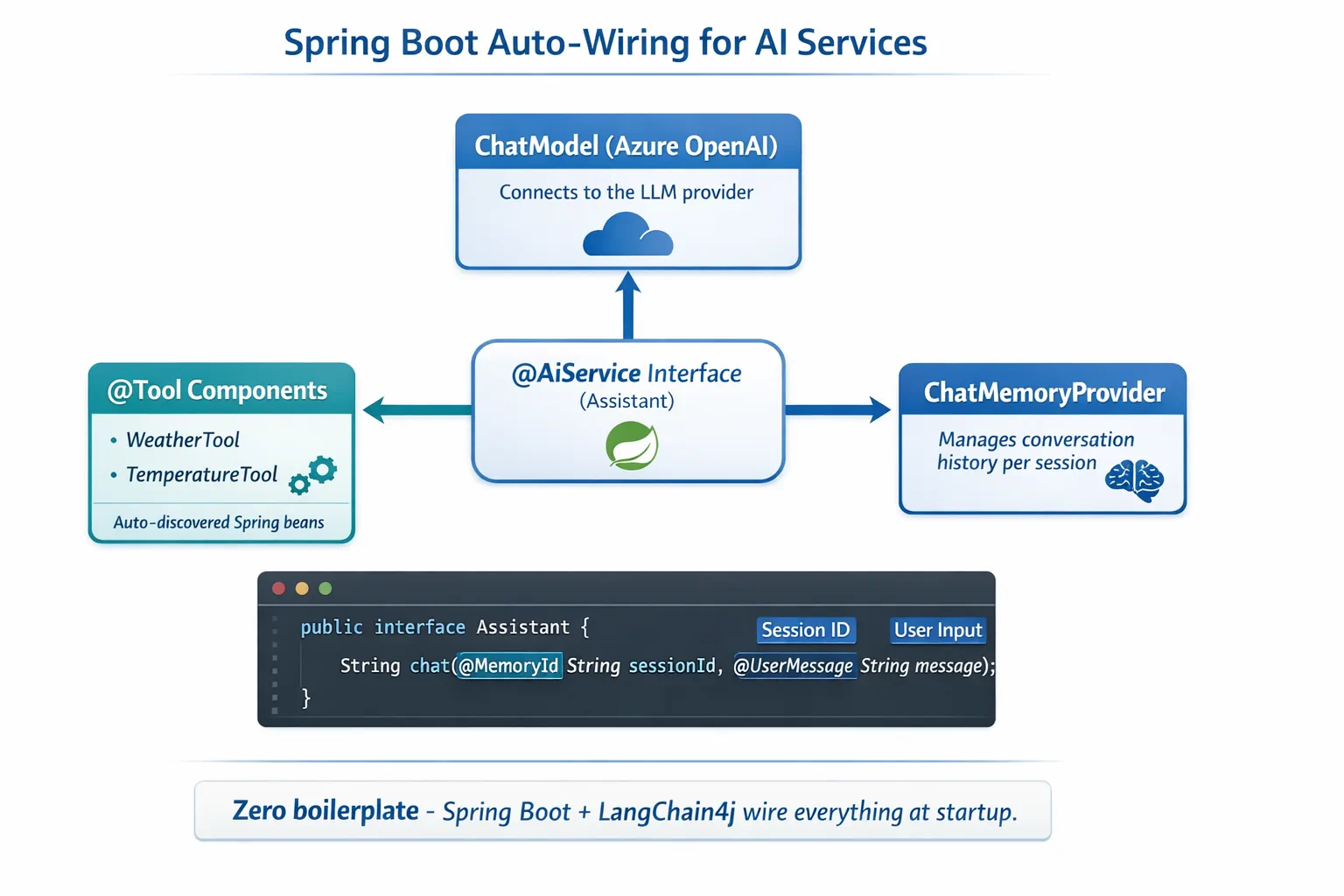Screen dimensions: 1344x896
Task: Click the brain icon in ChatMemoryProvider
Action: tap(1135, 481)
